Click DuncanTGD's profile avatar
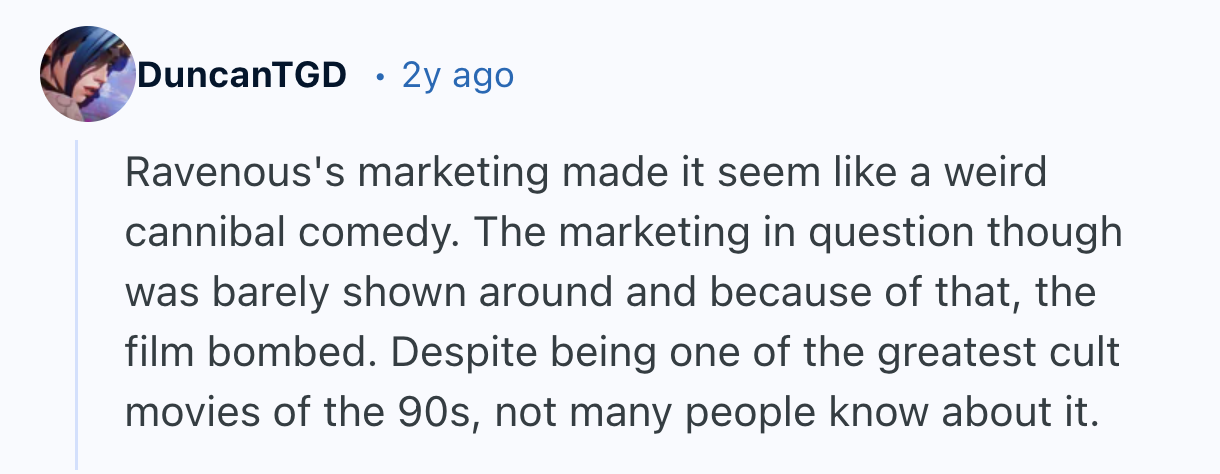This screenshot has height=474, width=1220. click(87, 75)
